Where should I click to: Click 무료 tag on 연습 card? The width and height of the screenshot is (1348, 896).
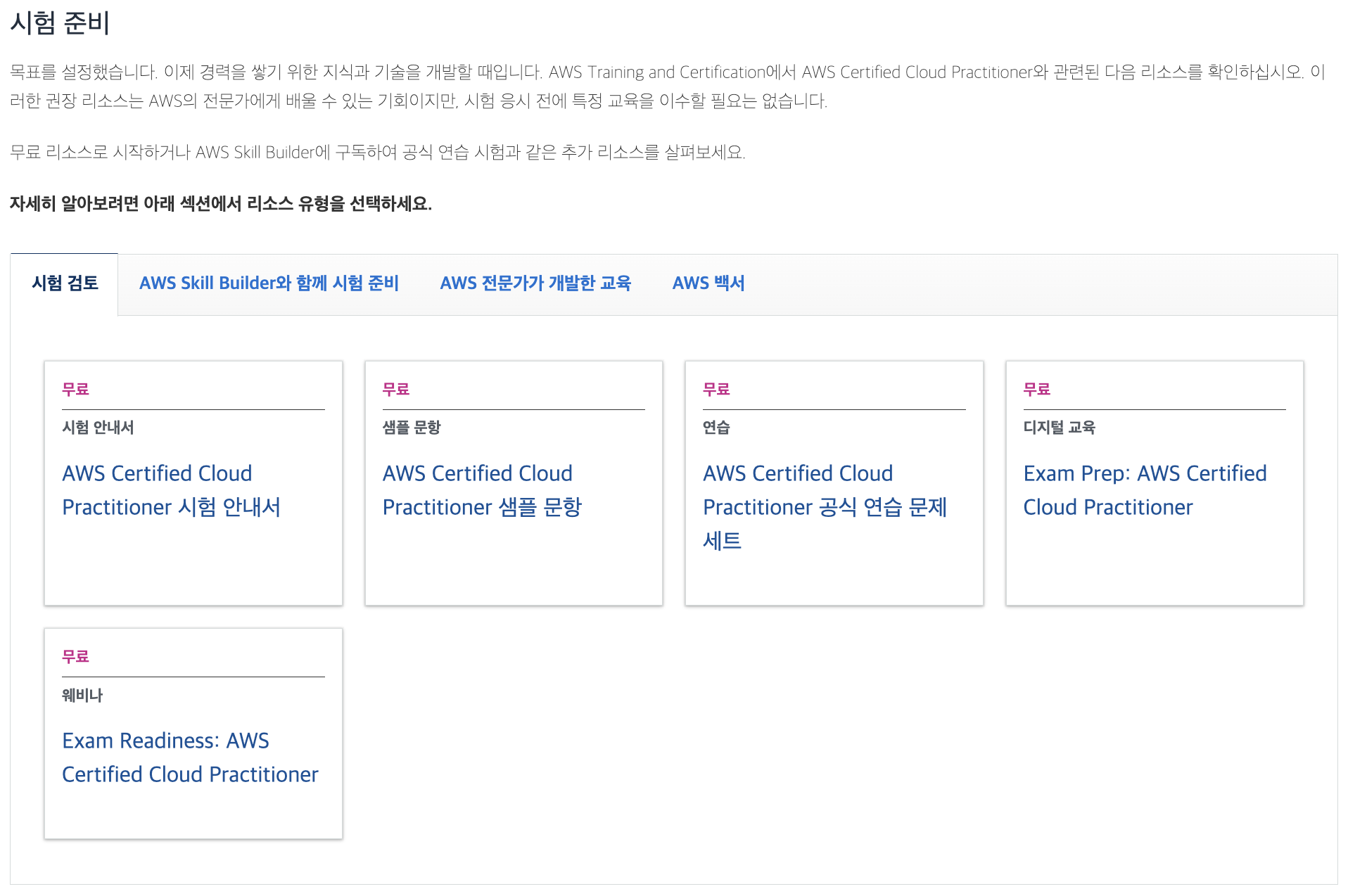(716, 390)
